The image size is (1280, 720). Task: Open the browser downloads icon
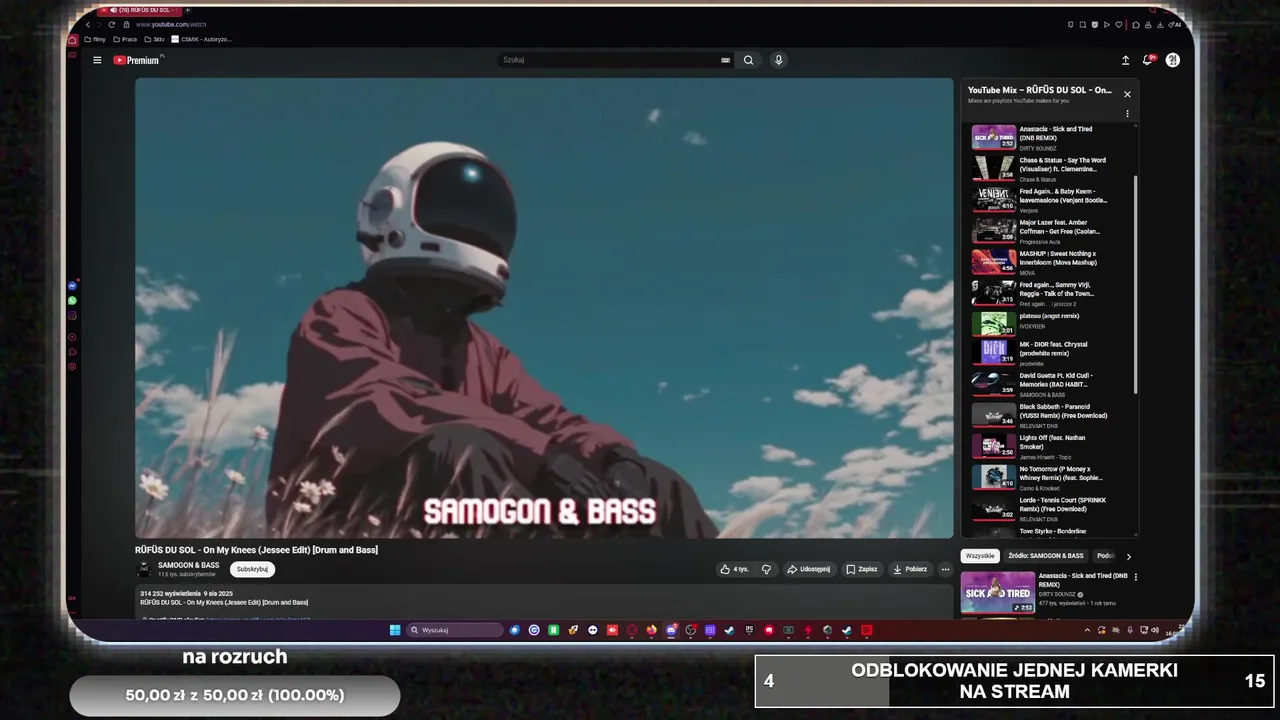[1160, 25]
